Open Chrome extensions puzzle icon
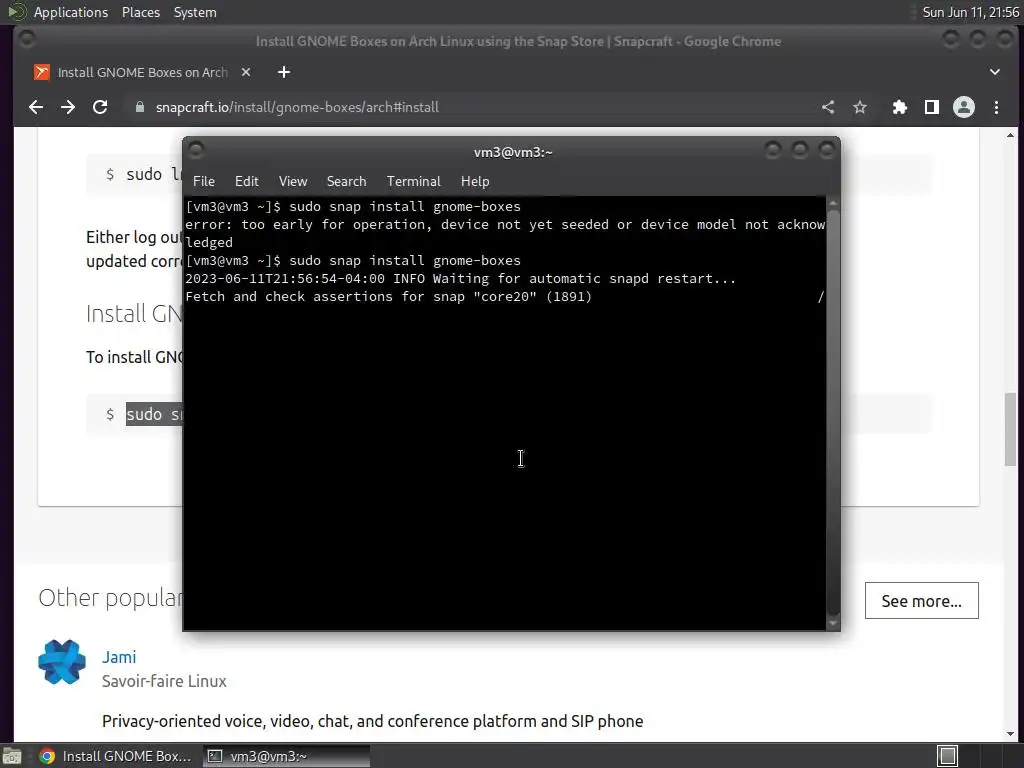 click(900, 107)
